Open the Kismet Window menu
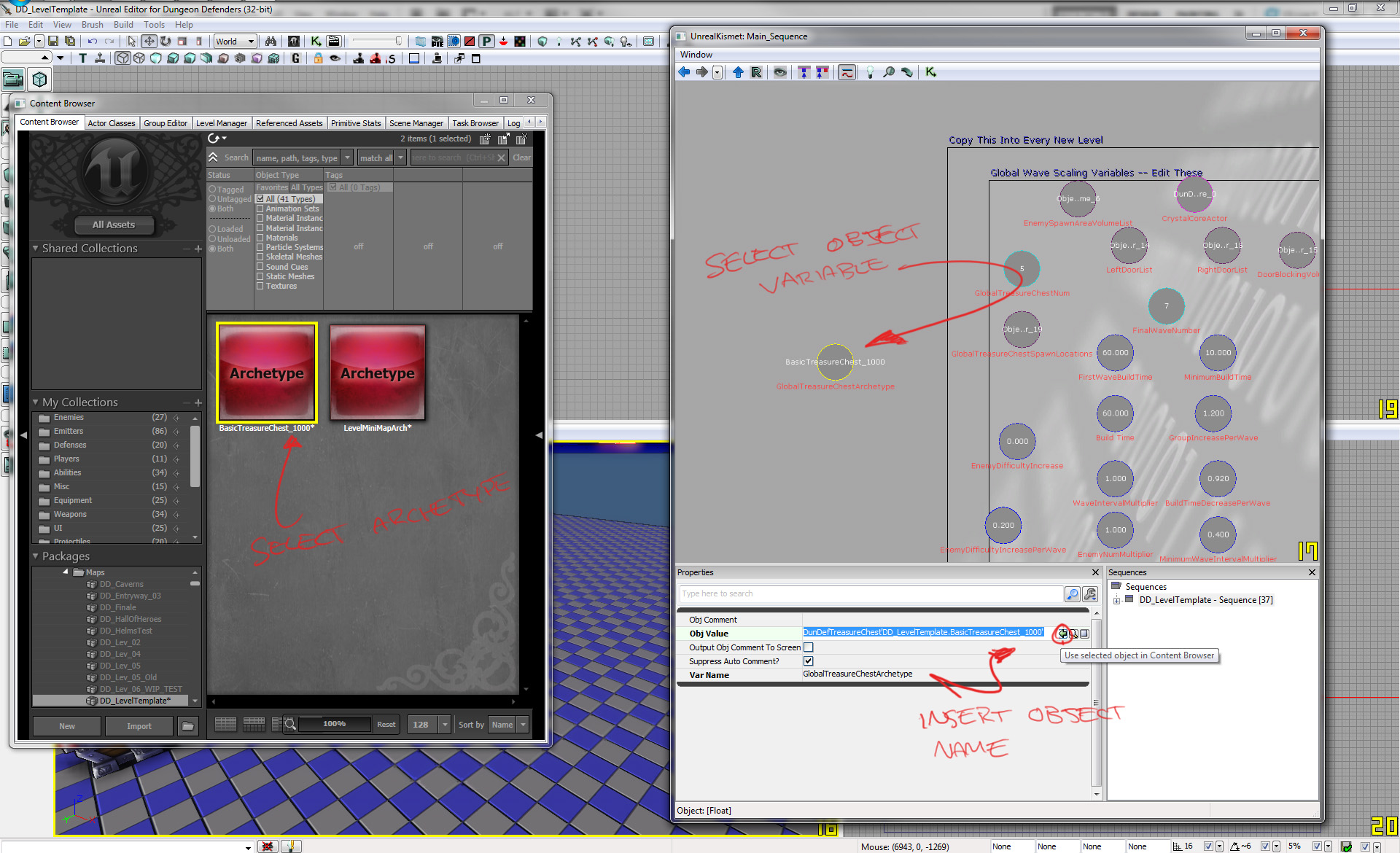 coord(696,55)
